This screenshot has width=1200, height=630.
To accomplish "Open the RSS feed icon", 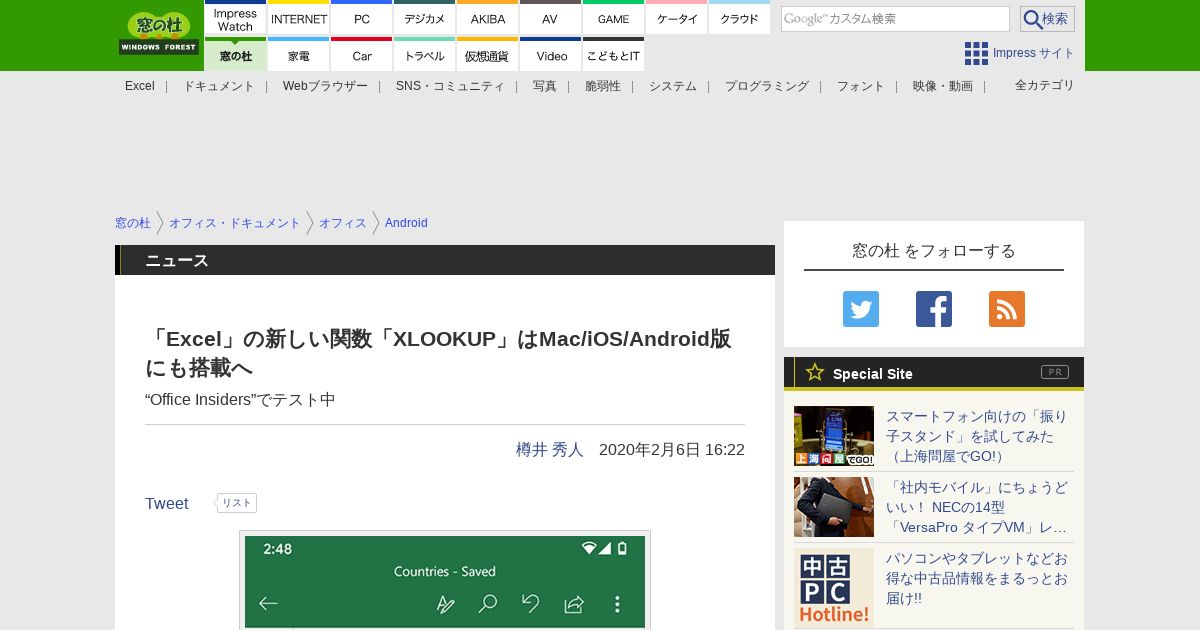I will coord(1007,309).
